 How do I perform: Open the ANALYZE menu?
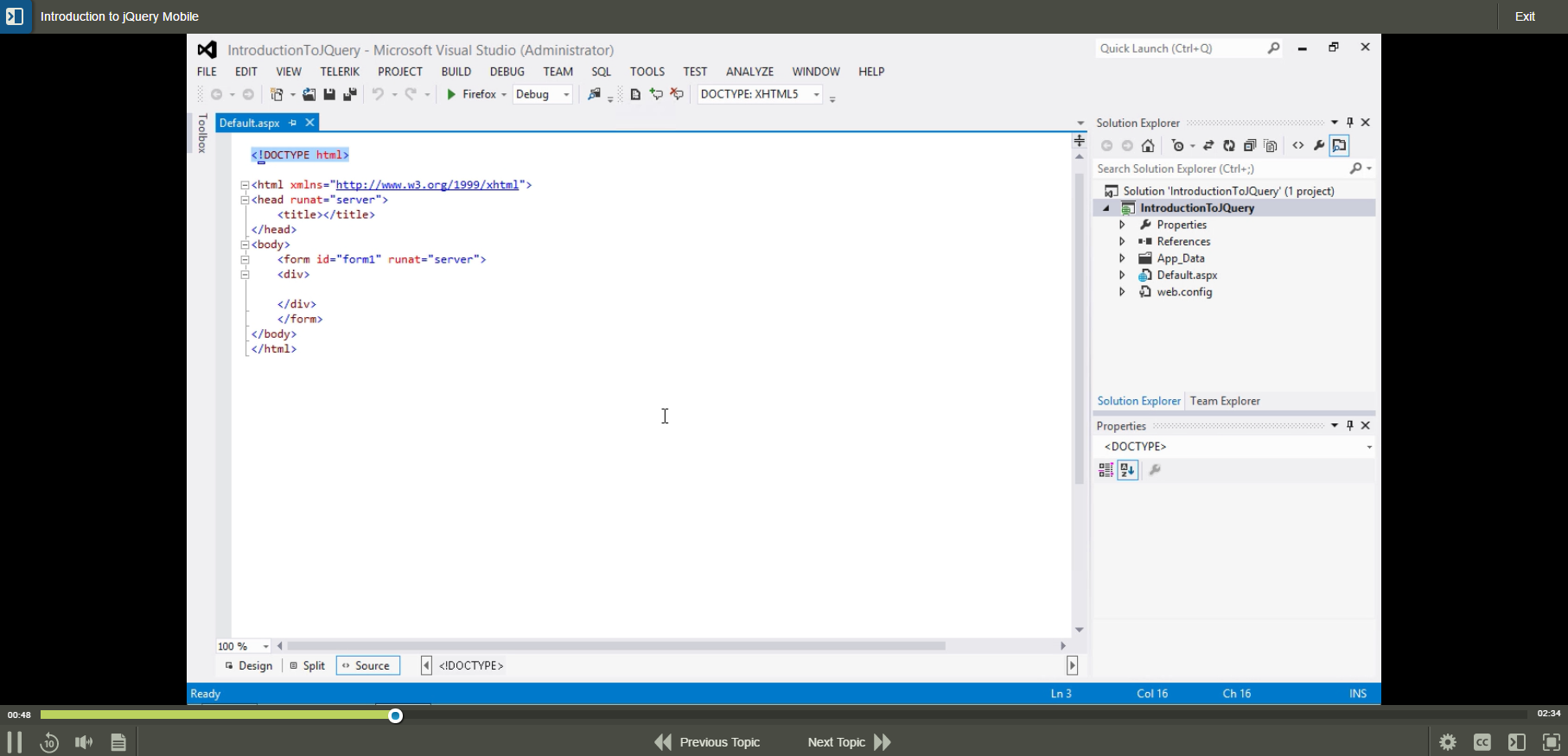pos(749,72)
